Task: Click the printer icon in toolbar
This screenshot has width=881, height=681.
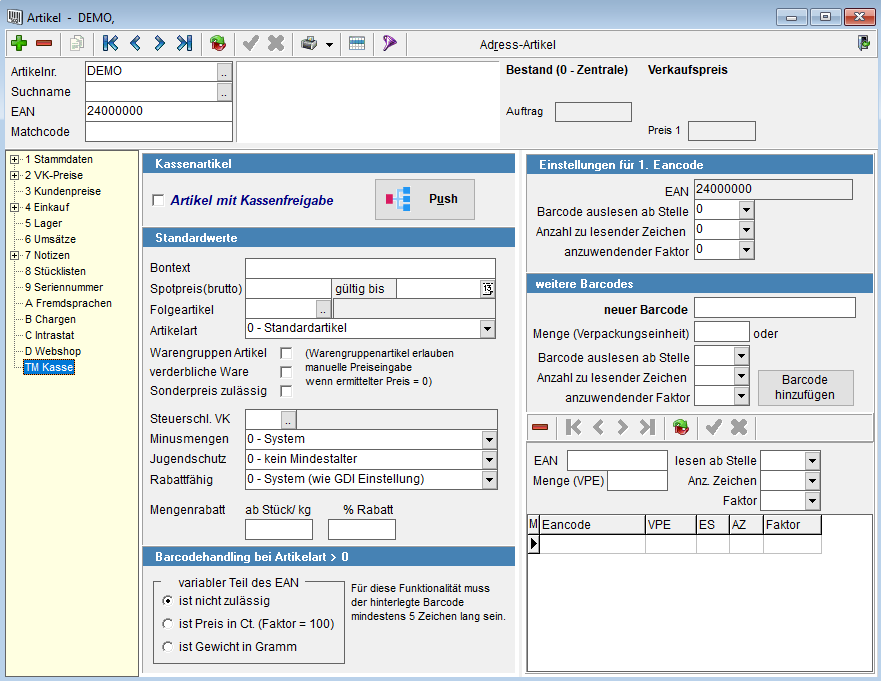Action: [x=310, y=43]
